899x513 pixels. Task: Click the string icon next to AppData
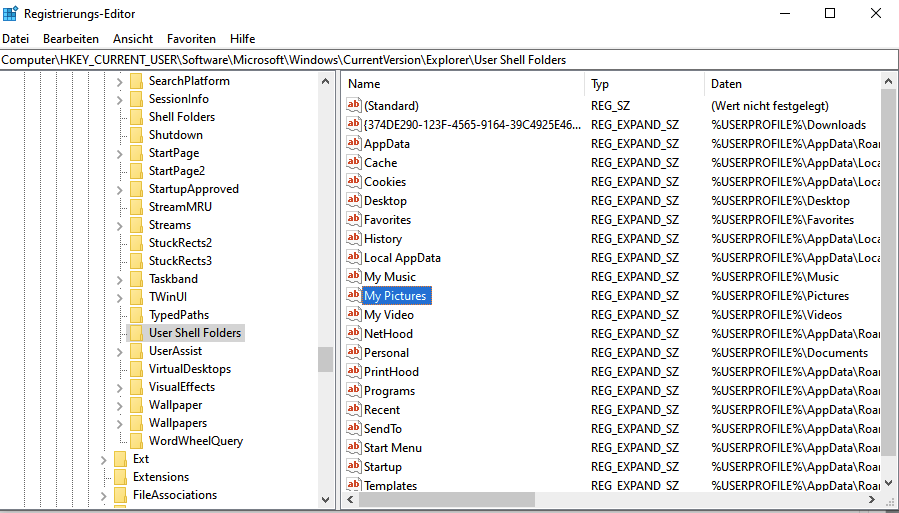[x=354, y=143]
